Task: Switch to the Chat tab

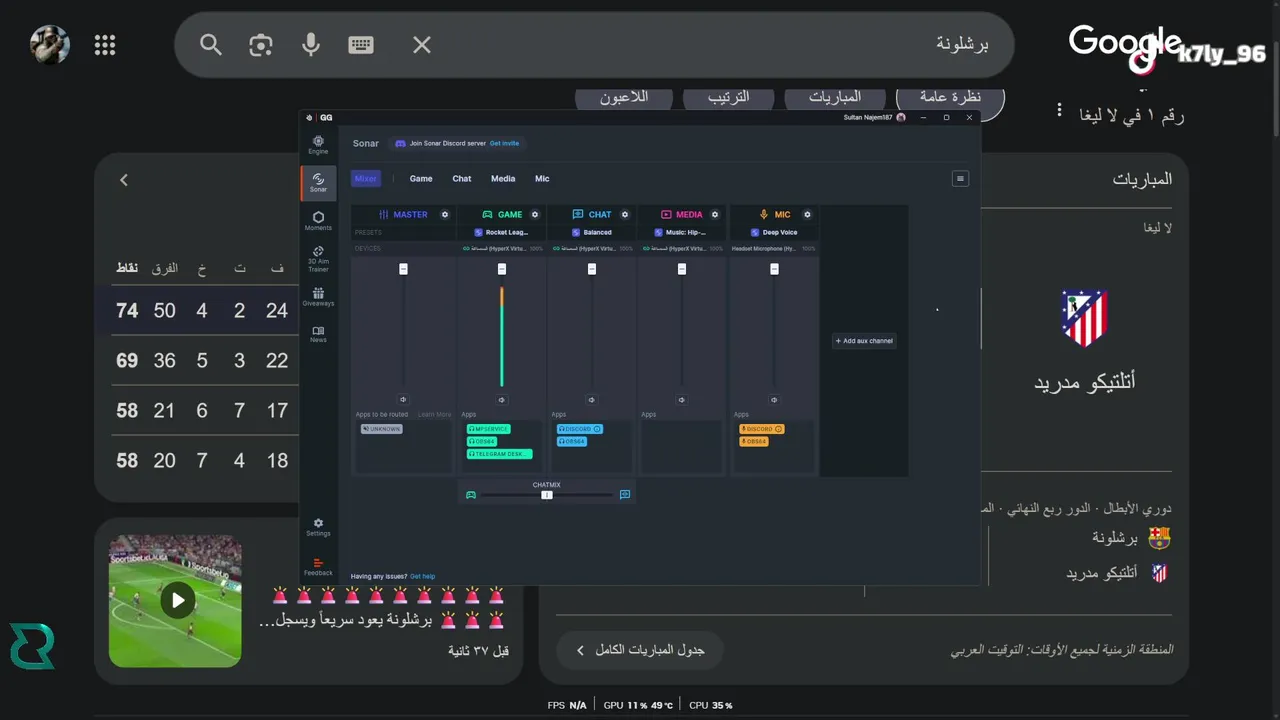Action: tap(462, 179)
